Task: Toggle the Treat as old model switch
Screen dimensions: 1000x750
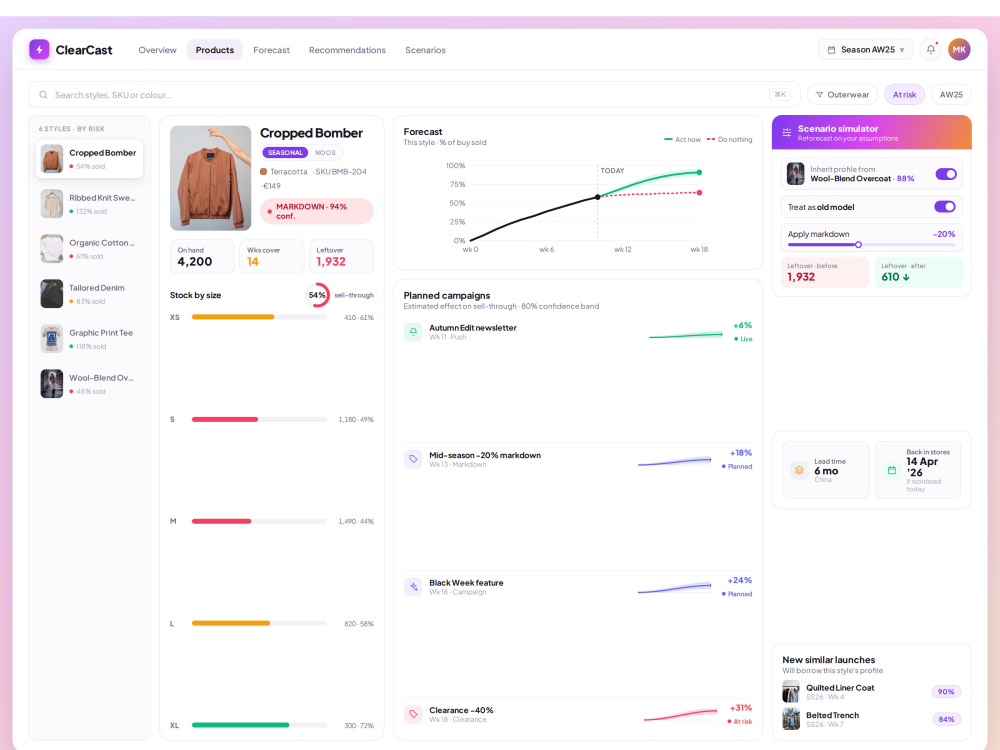Action: click(x=945, y=207)
